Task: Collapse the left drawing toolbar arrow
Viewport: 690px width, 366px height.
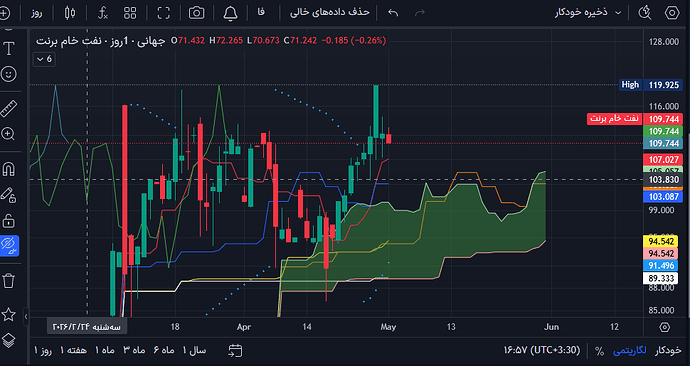Action: [x=26, y=316]
